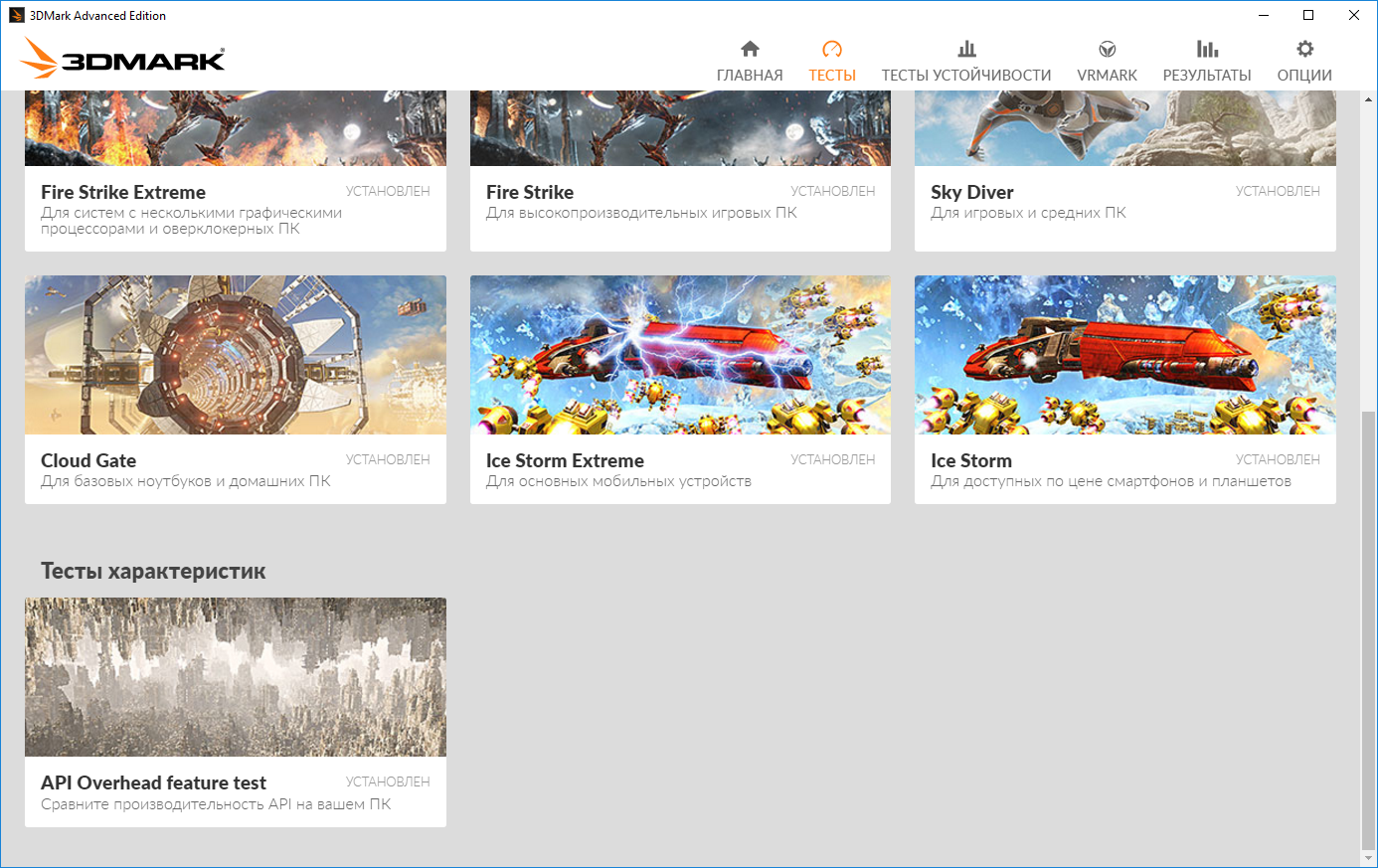The image size is (1378, 868).
Task: Click the bar chart icon above ТЕСТЫ УСТОЙЧИВОСТИ
Action: pos(966,49)
